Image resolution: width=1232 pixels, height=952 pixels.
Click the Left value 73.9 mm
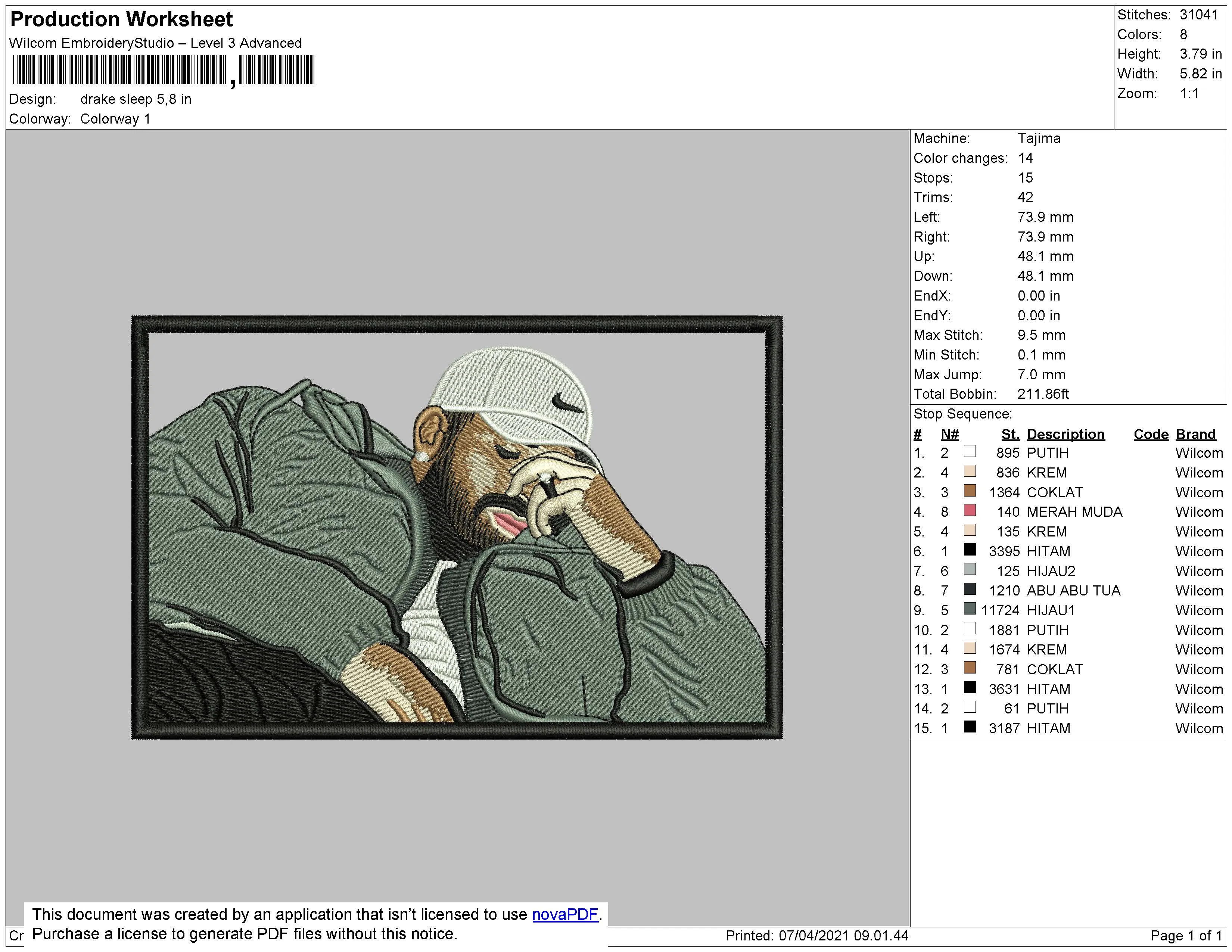click(x=1045, y=217)
